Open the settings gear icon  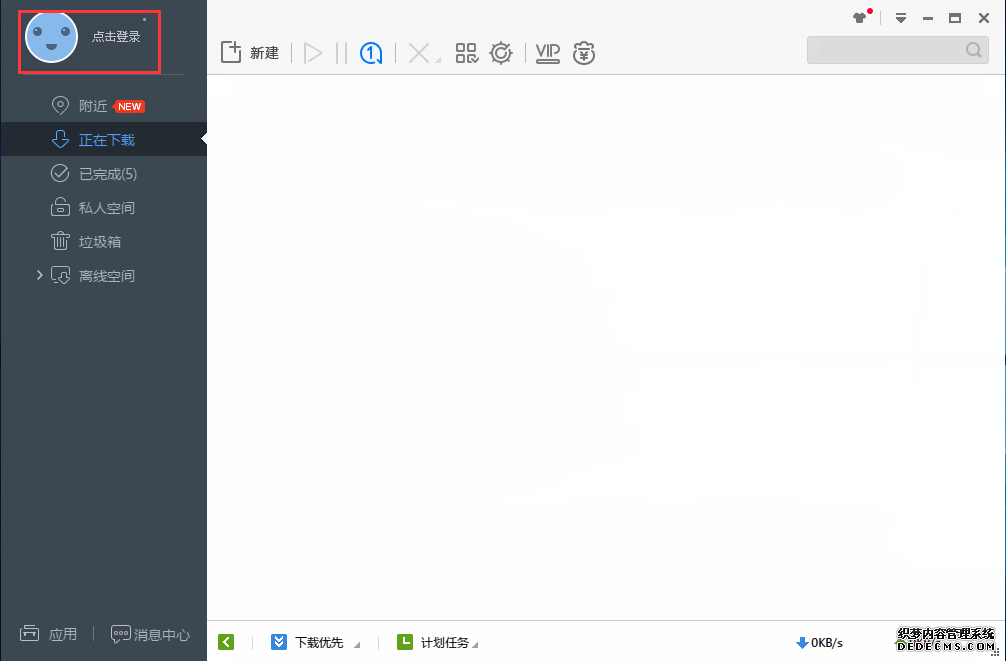[501, 53]
